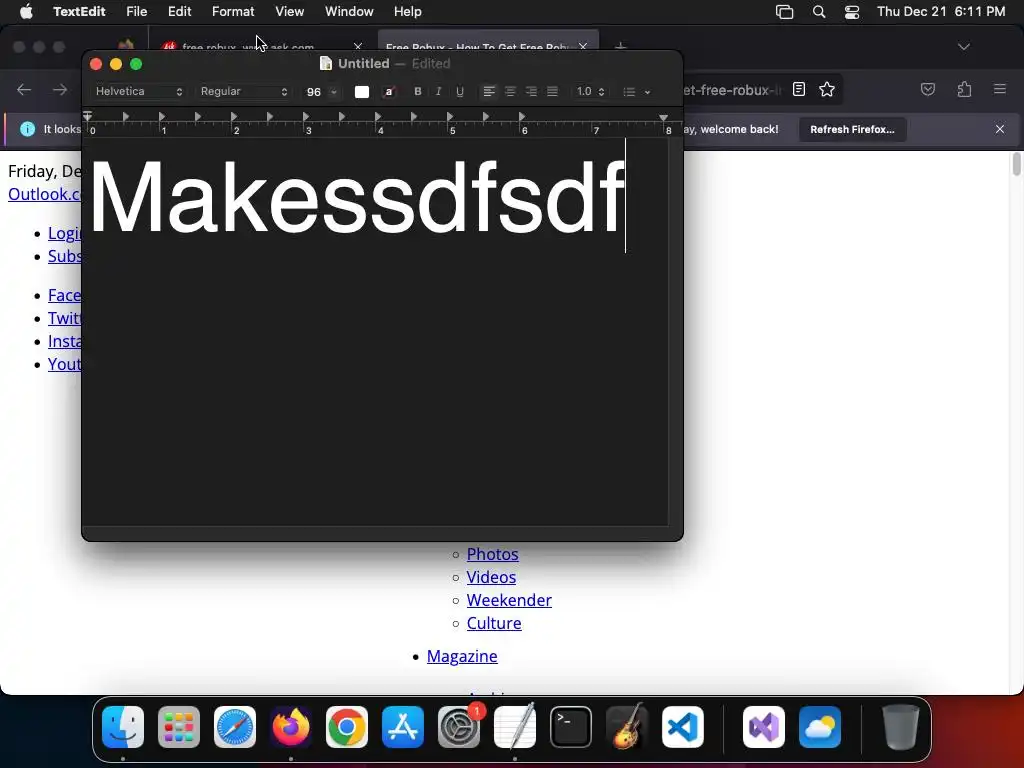Open the Window menu
This screenshot has width=1024, height=768.
pos(349,12)
